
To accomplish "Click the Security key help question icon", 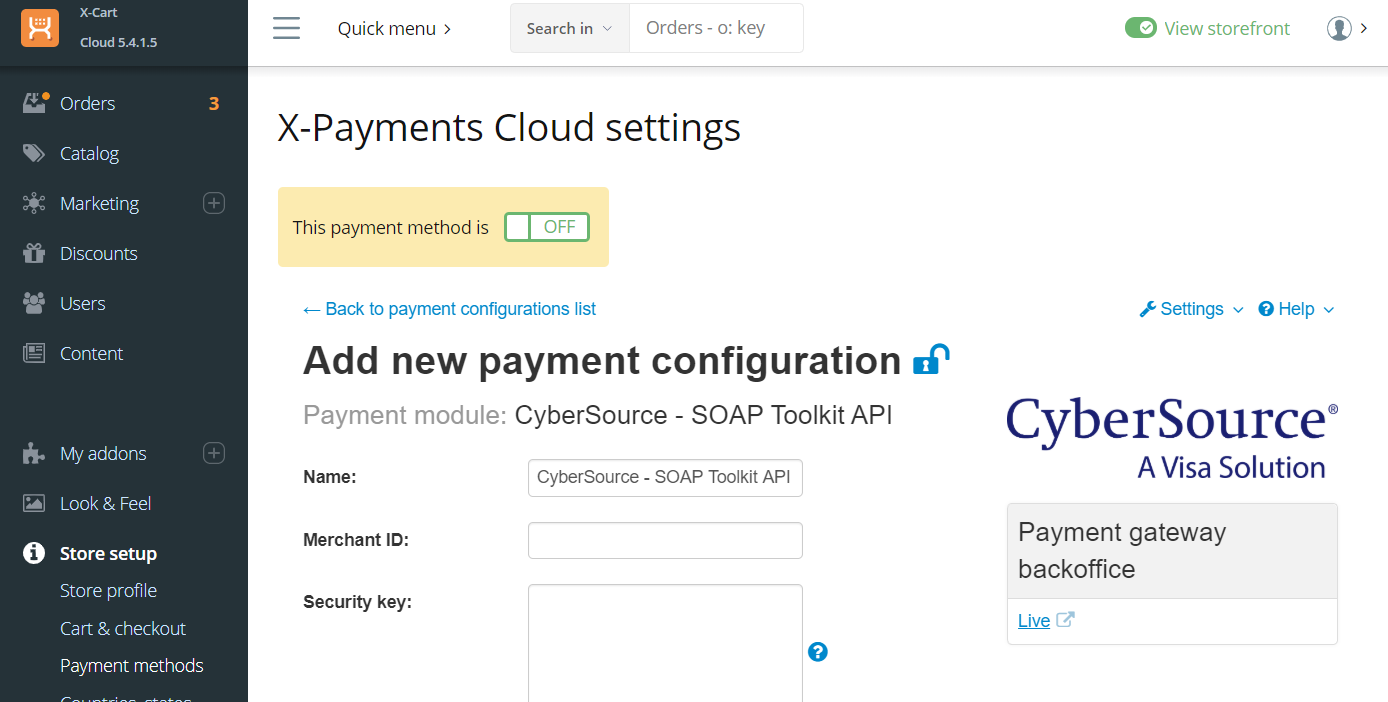I will tap(818, 652).
